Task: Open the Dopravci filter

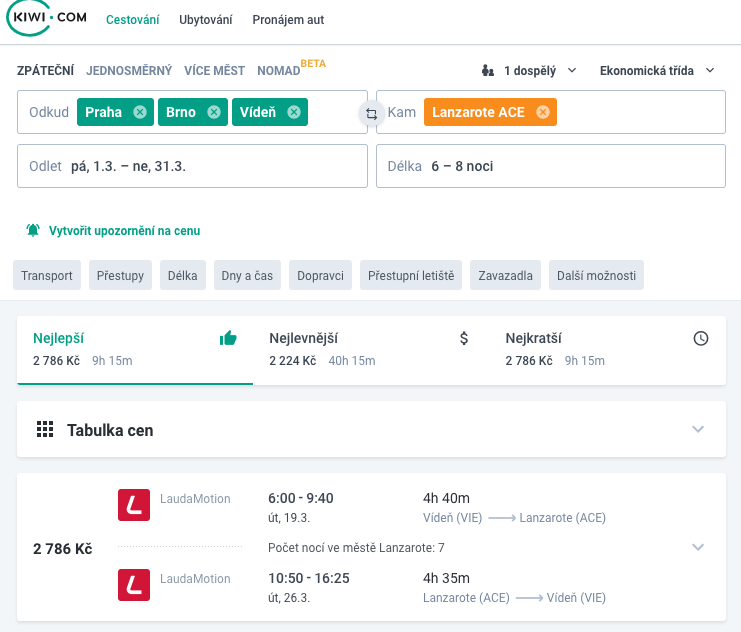Action: click(x=320, y=275)
